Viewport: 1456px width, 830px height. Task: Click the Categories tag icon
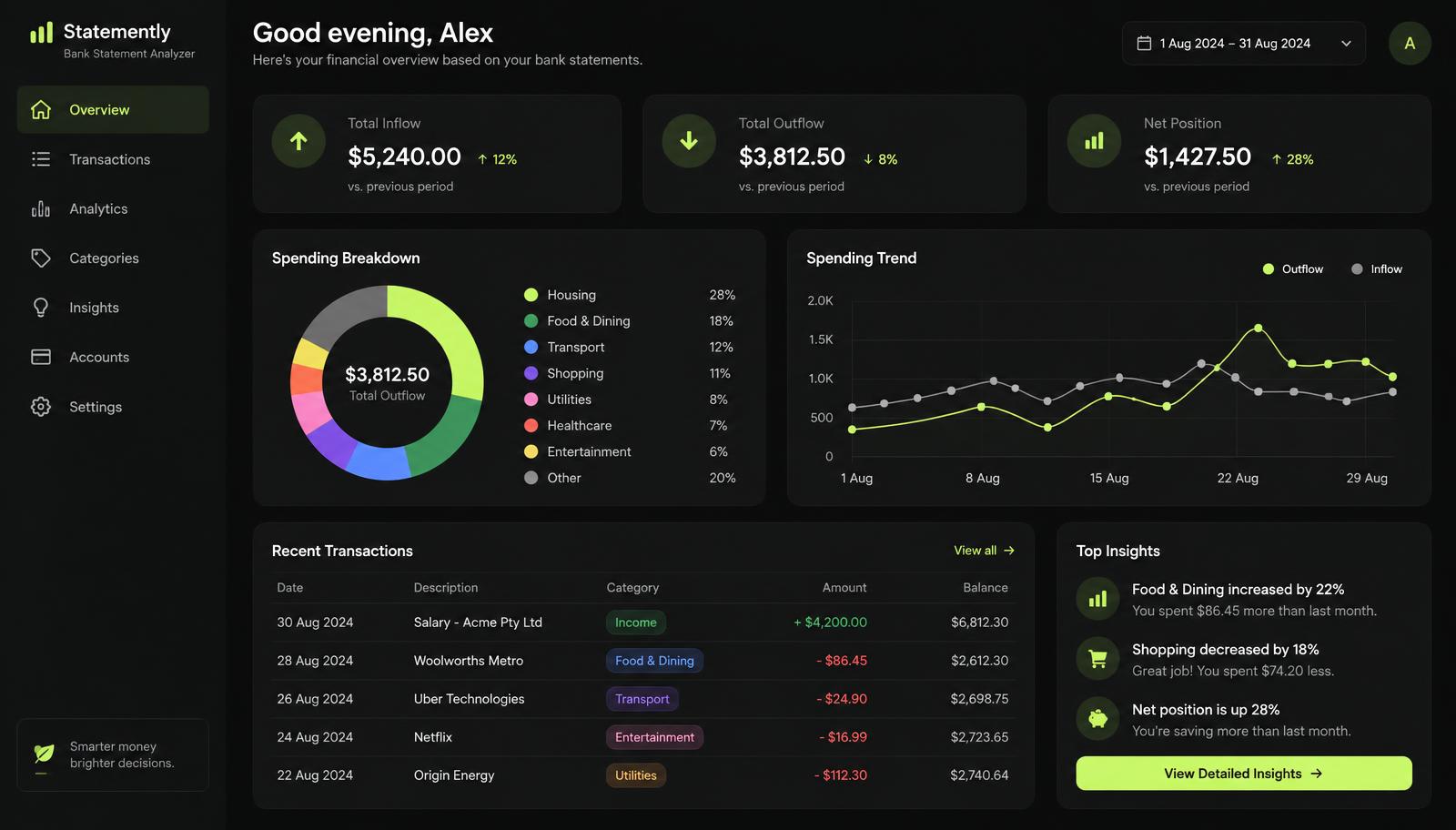[41, 258]
